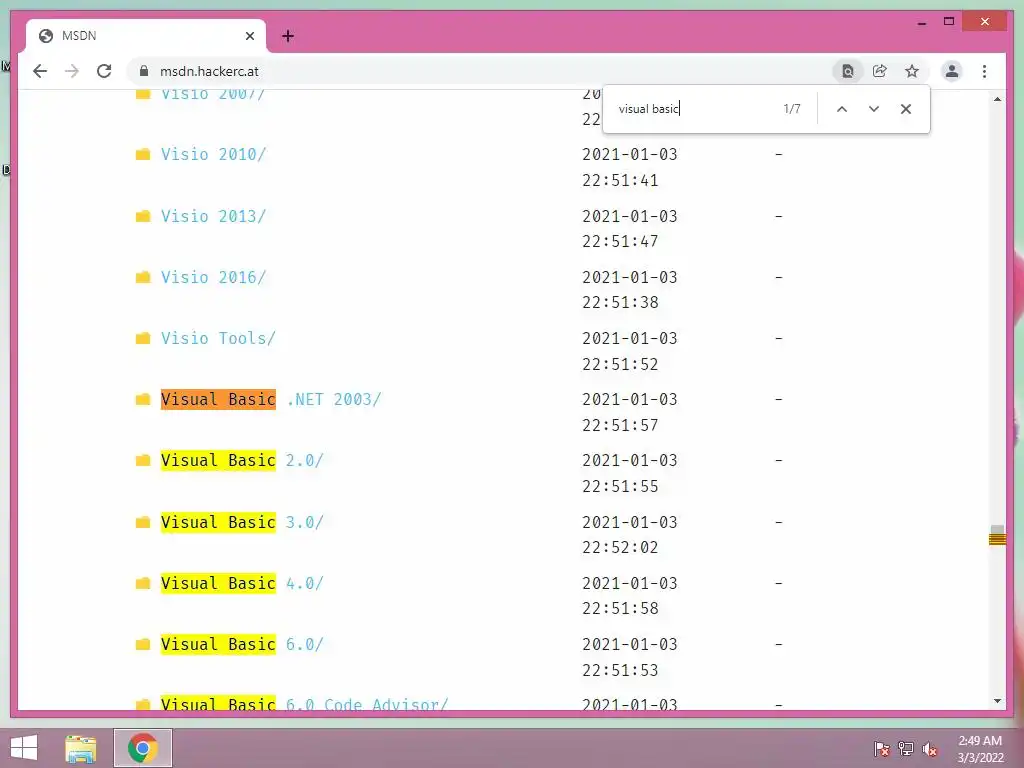
Task: Open the Visio 2010/ folder
Action: (x=214, y=154)
